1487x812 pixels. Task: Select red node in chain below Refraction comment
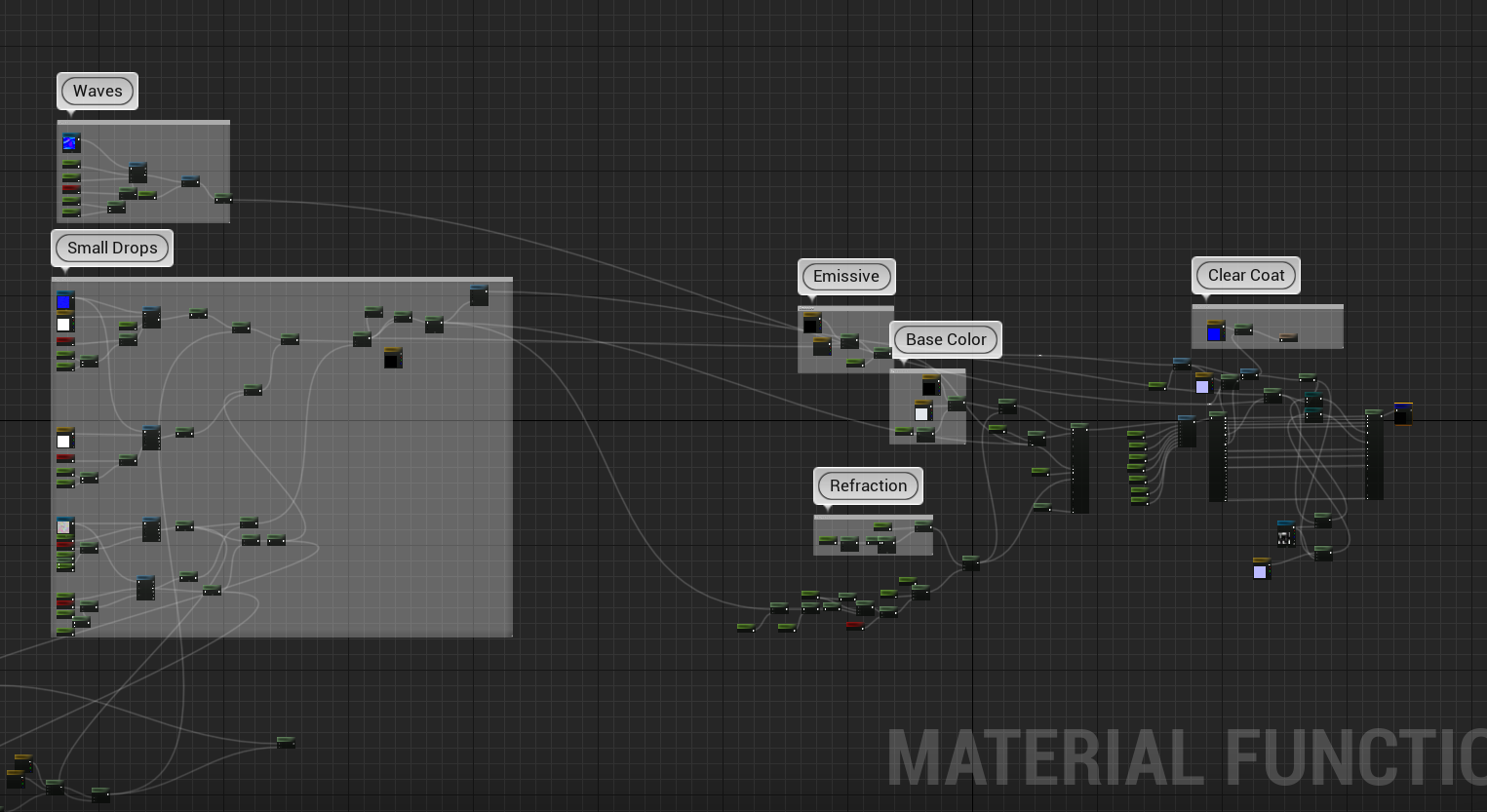pyautogui.click(x=854, y=625)
